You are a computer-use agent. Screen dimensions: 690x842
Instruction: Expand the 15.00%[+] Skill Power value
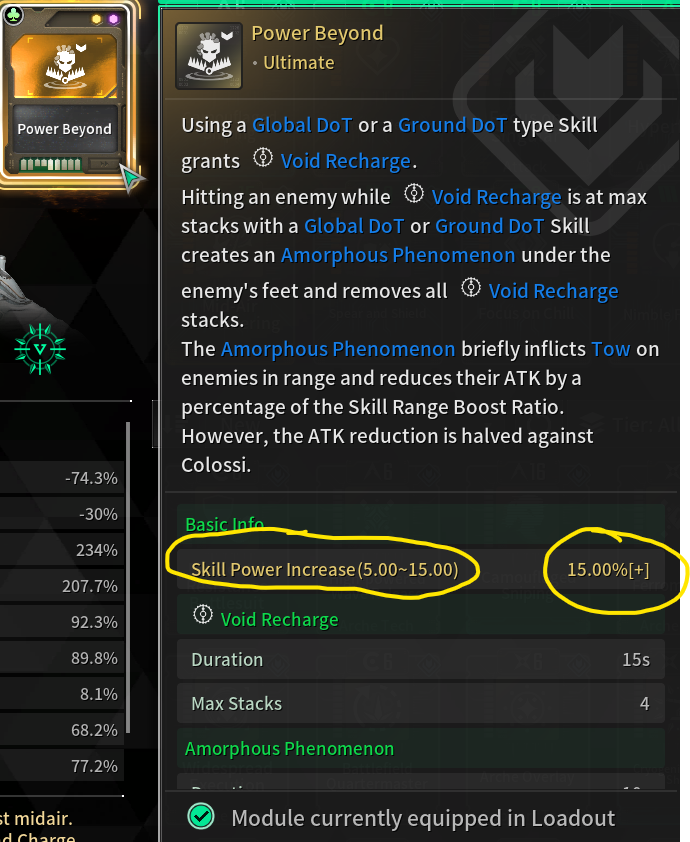[608, 570]
